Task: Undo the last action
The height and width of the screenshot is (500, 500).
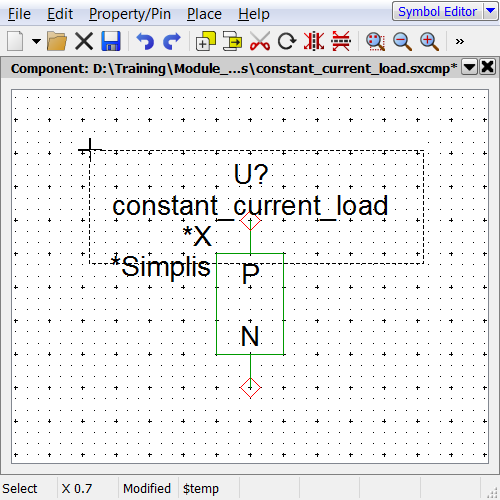Action: [x=145, y=41]
